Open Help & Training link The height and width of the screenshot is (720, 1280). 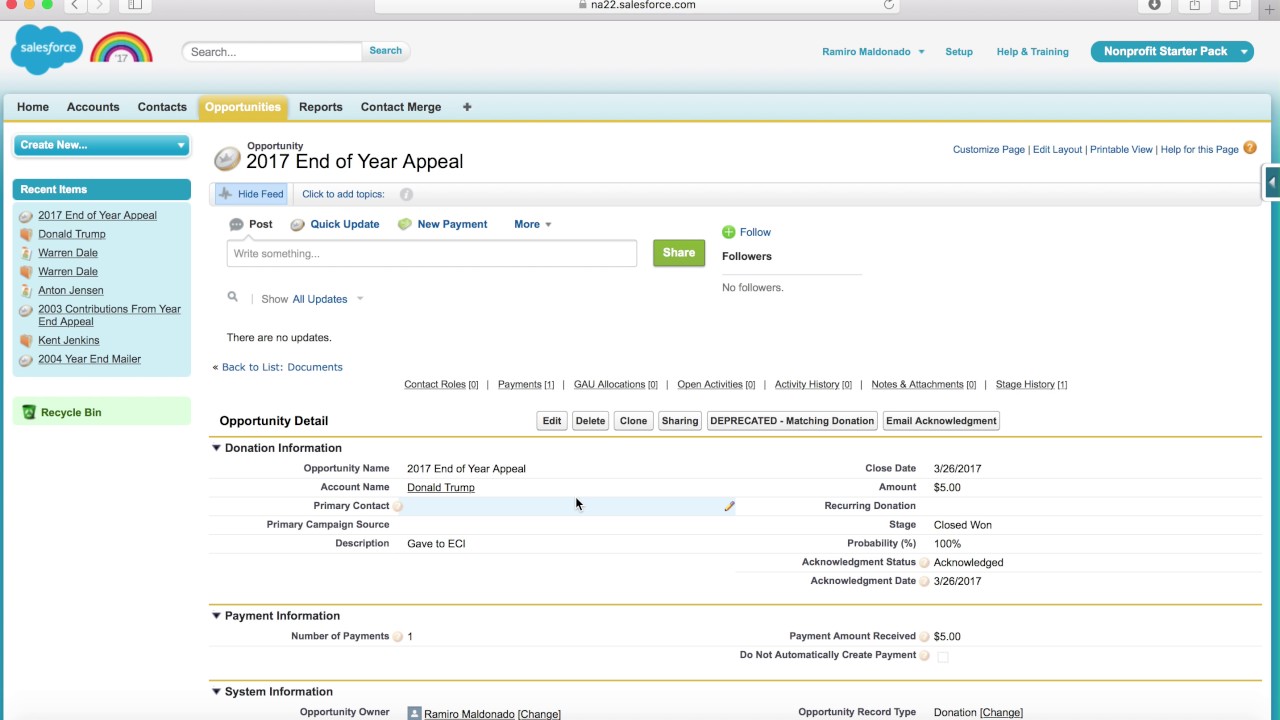[1032, 52]
